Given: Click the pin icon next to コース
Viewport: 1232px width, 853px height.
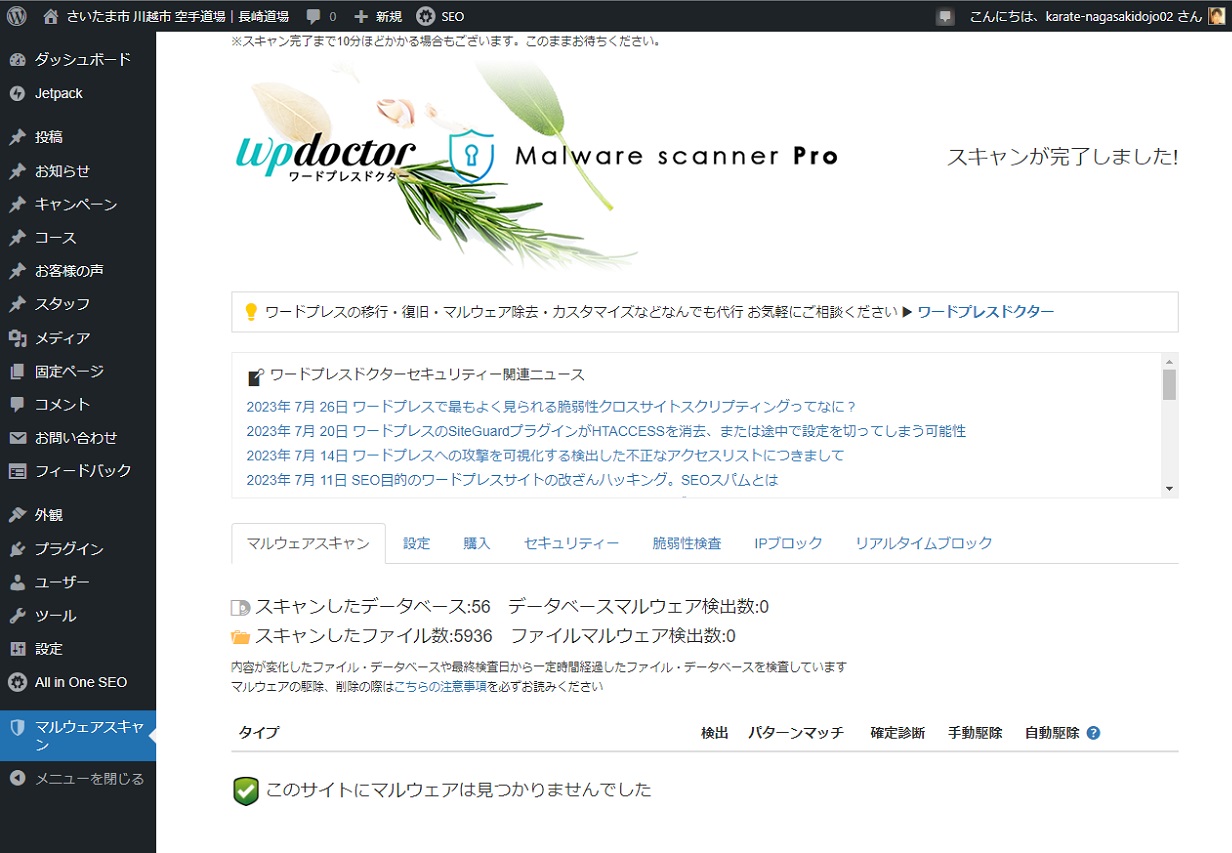Looking at the screenshot, I should point(17,238).
